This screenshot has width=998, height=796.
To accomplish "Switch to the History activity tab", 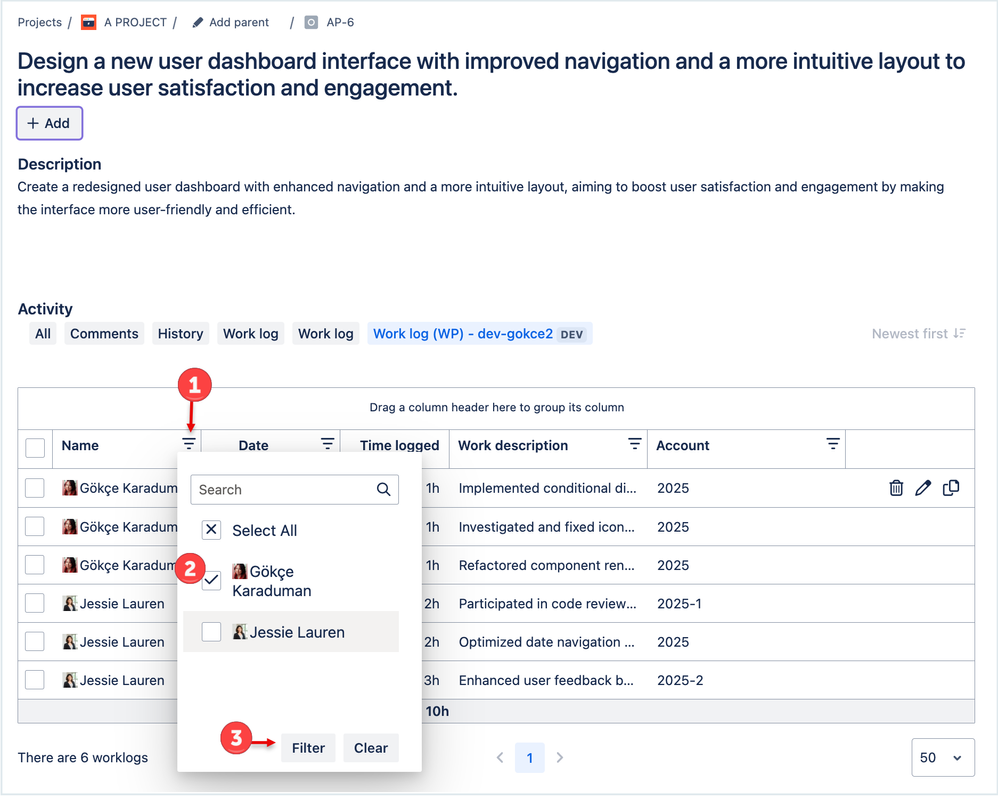I will coord(180,333).
